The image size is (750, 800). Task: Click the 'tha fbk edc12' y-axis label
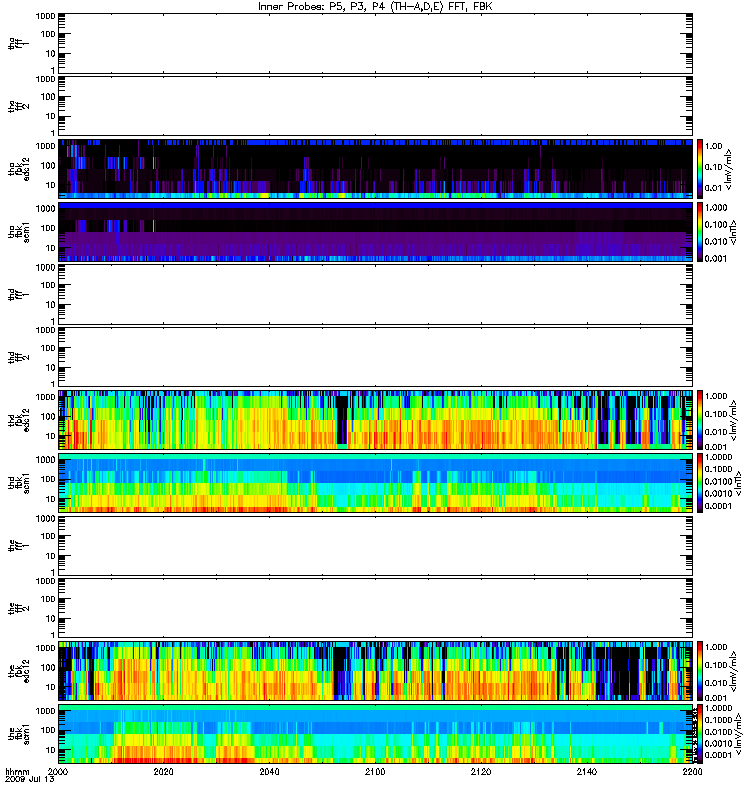coord(18,169)
